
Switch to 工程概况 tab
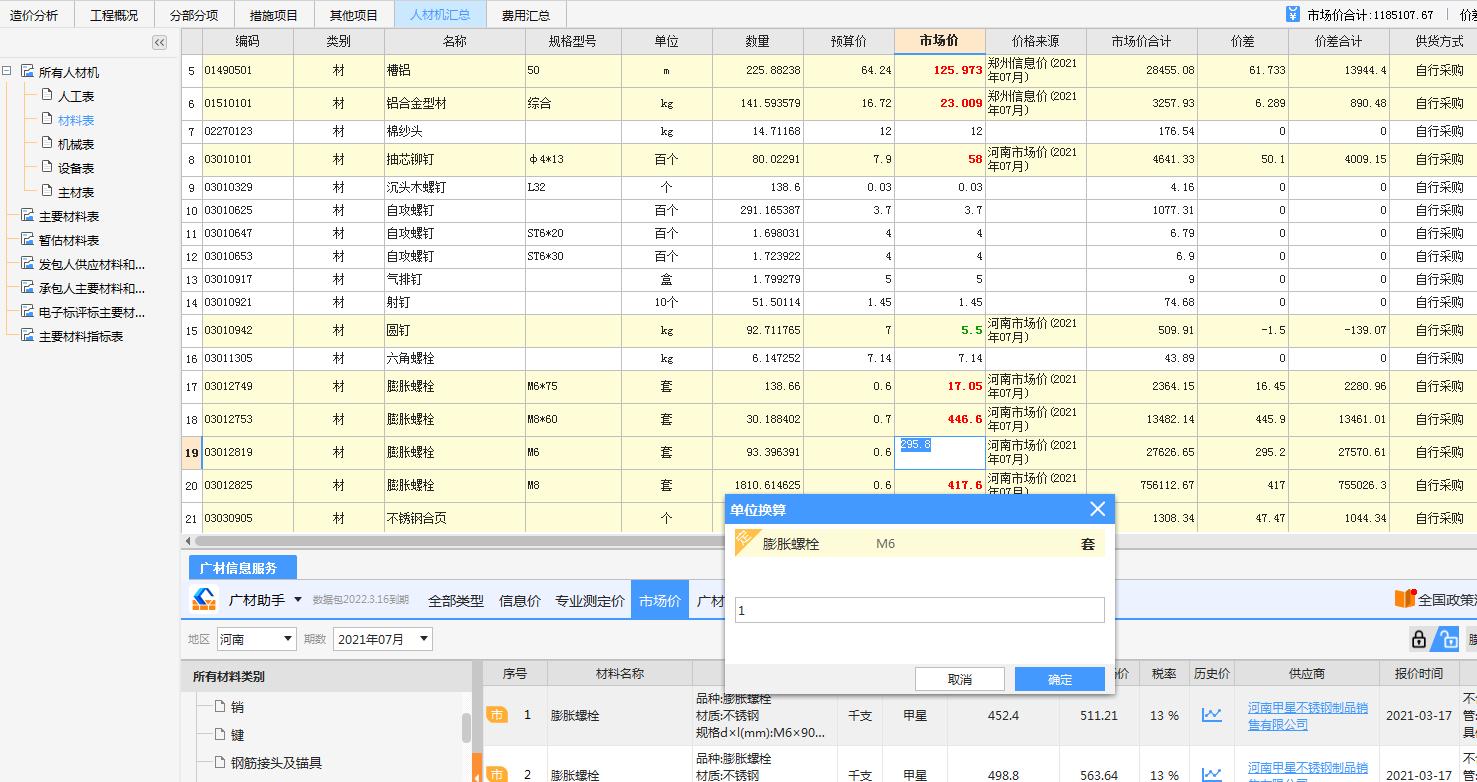(x=113, y=15)
